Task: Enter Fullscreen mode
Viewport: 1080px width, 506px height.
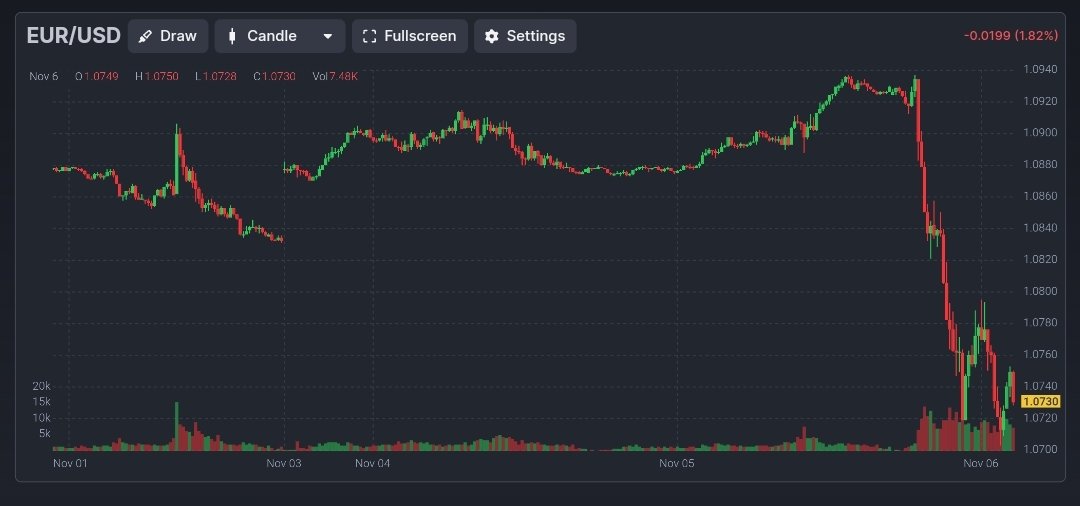Action: click(x=410, y=36)
